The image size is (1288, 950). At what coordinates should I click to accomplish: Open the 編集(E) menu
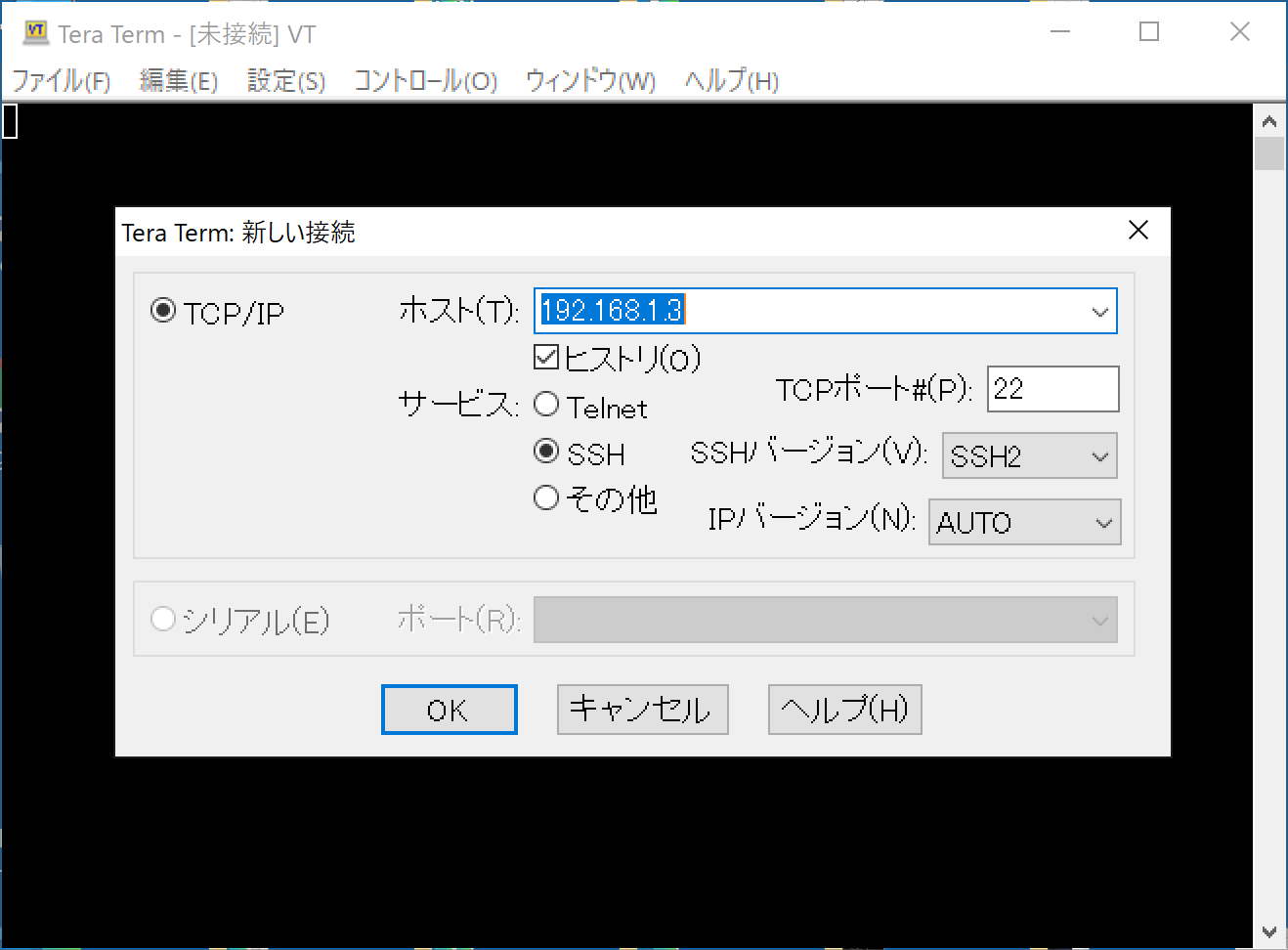coord(178,81)
